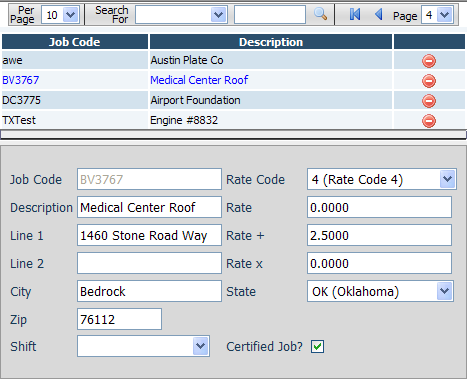Click the Line 1 address field
This screenshot has height=379, width=467.
pos(149,235)
